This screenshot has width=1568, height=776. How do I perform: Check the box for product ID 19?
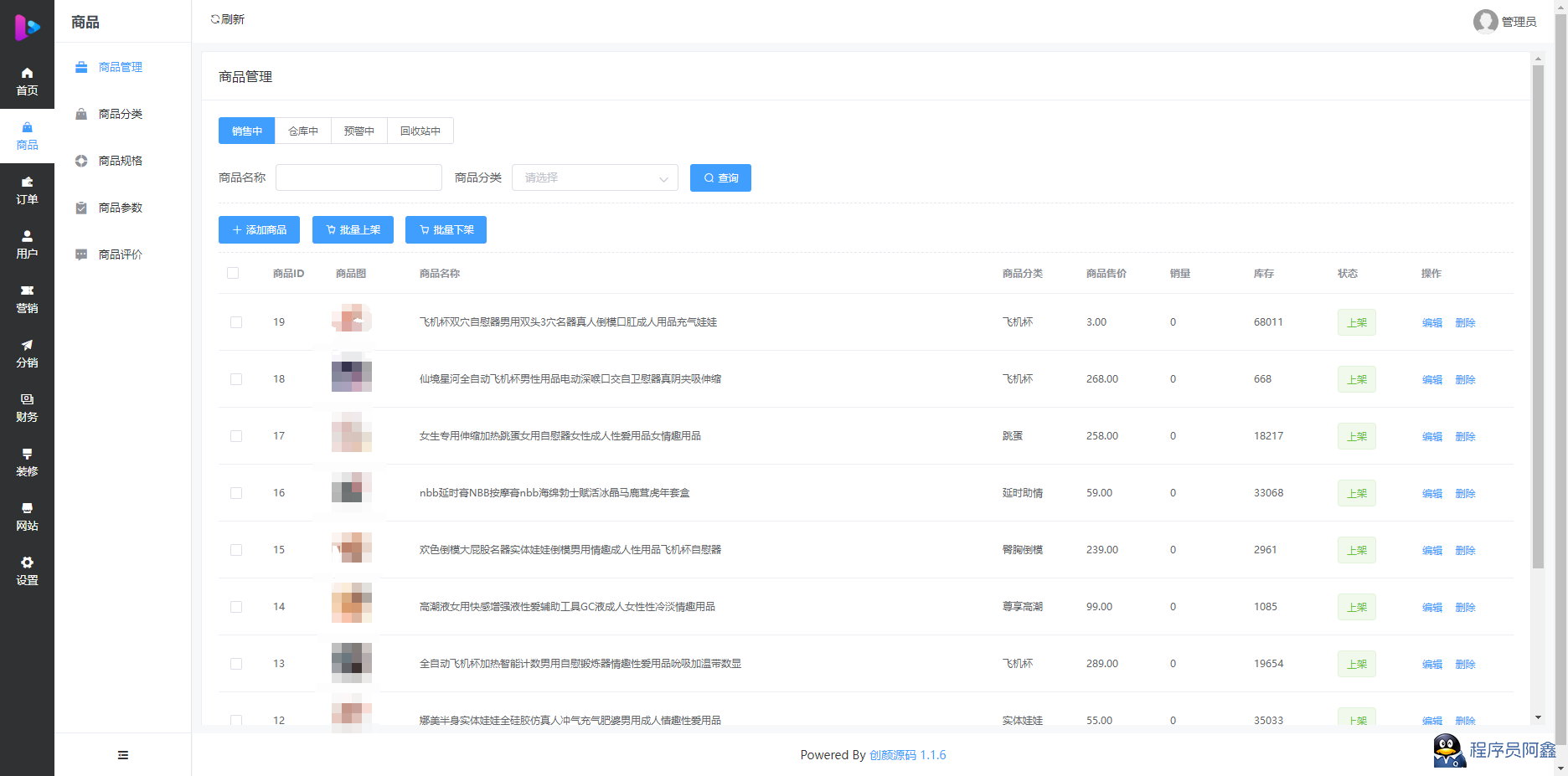click(236, 322)
